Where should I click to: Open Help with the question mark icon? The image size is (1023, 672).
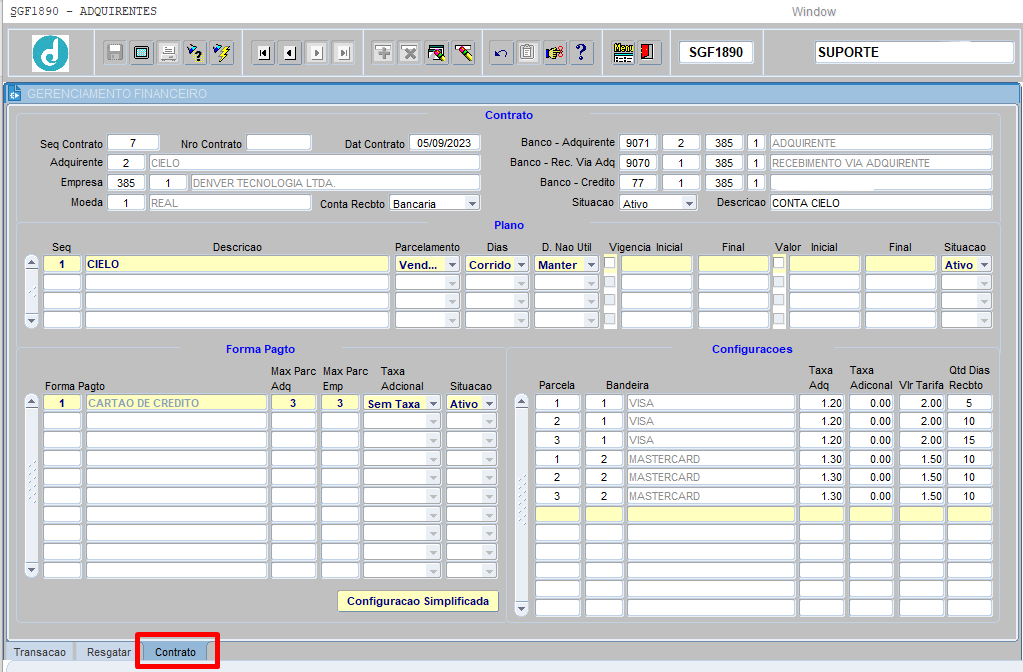click(581, 52)
